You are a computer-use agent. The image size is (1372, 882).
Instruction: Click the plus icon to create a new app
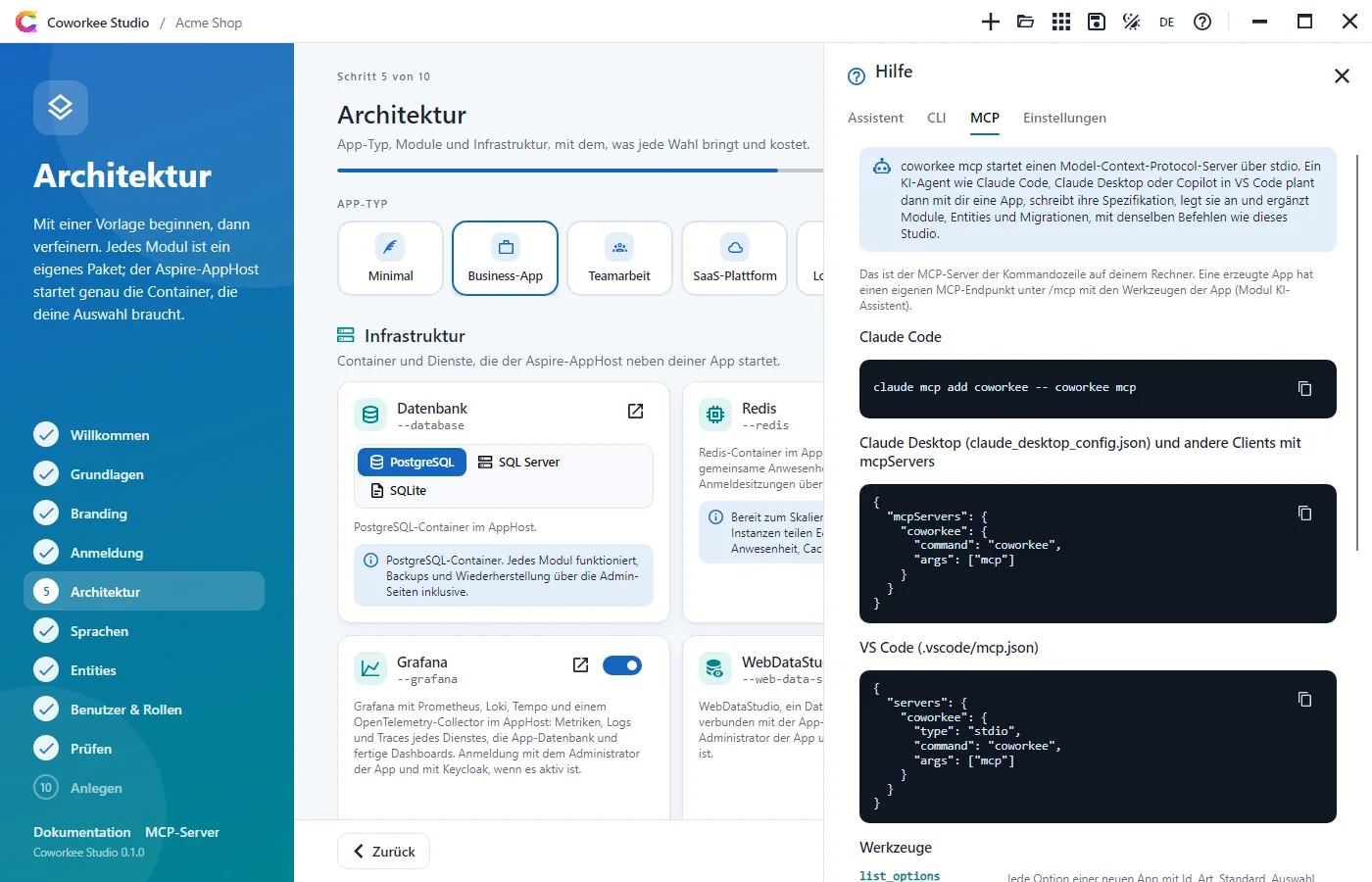point(991,22)
